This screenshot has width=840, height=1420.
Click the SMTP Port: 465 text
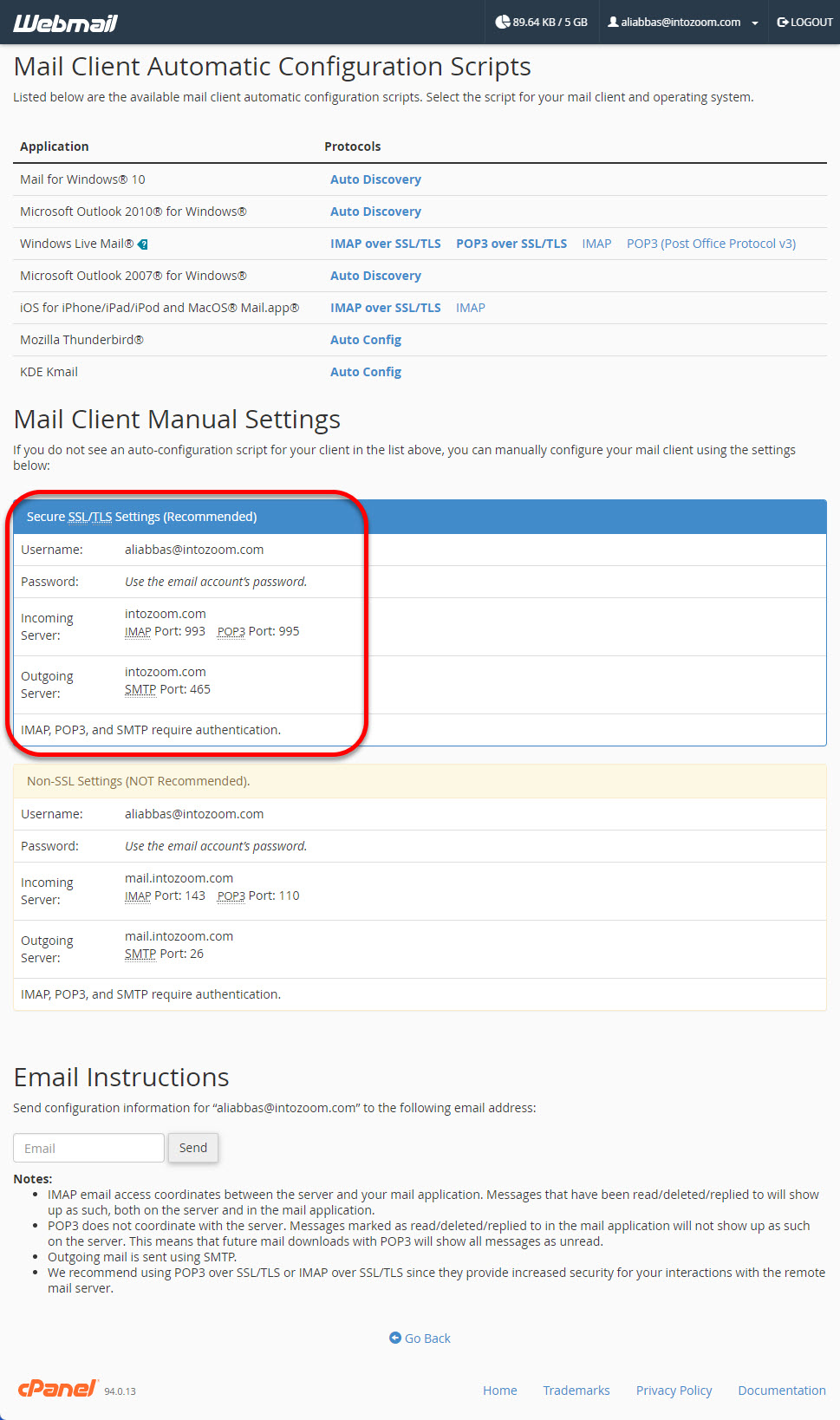[x=167, y=689]
